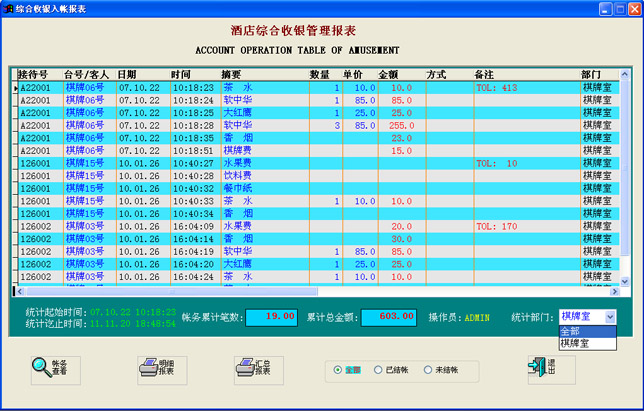Click the app icon in title bar
Screen dimensions: 644x411
point(8,7)
